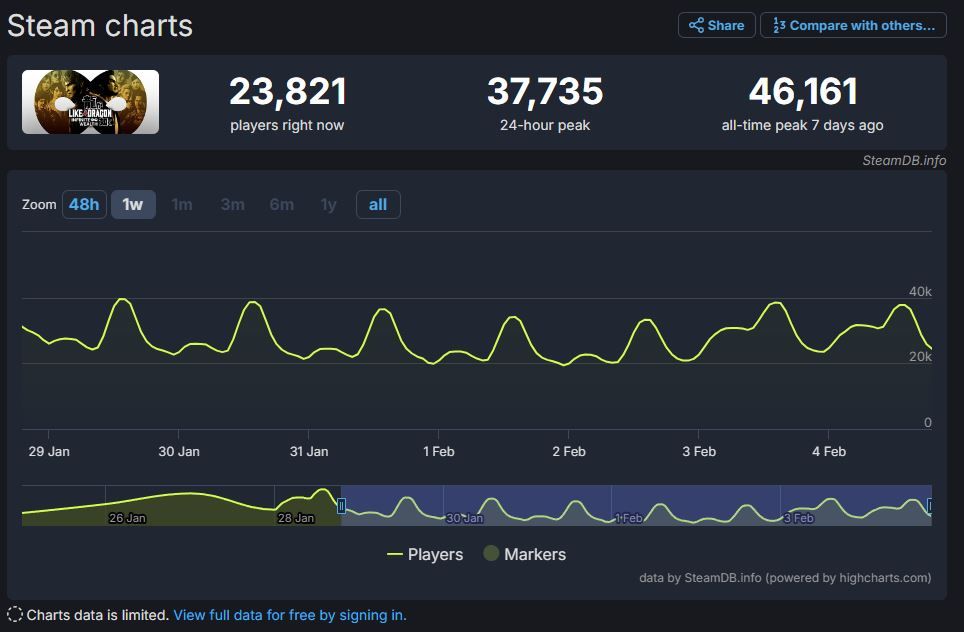964x632 pixels.
Task: Grab the right navigator range handle
Action: (x=930, y=506)
